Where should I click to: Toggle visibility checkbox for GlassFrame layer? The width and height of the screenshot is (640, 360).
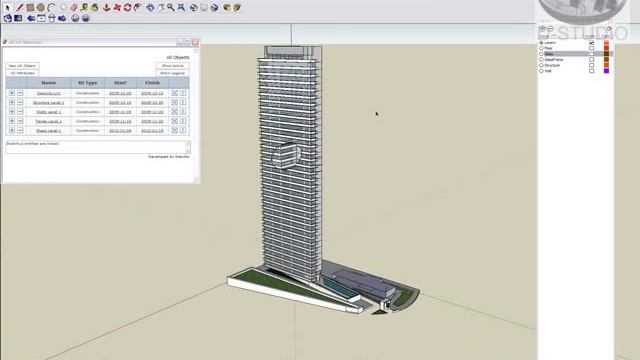[591, 60]
